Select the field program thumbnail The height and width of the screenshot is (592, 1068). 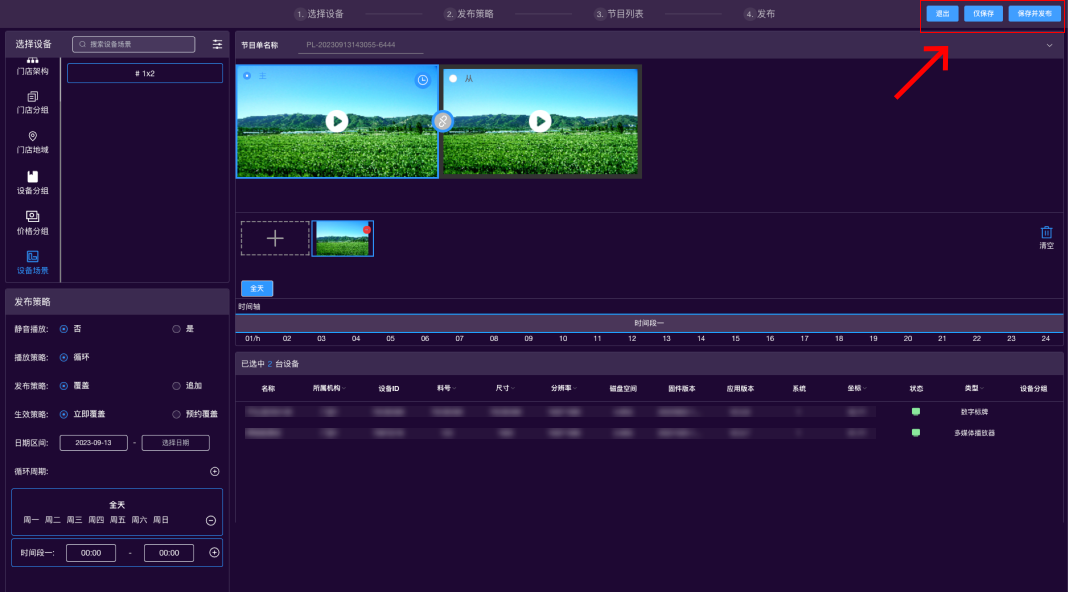(x=343, y=238)
